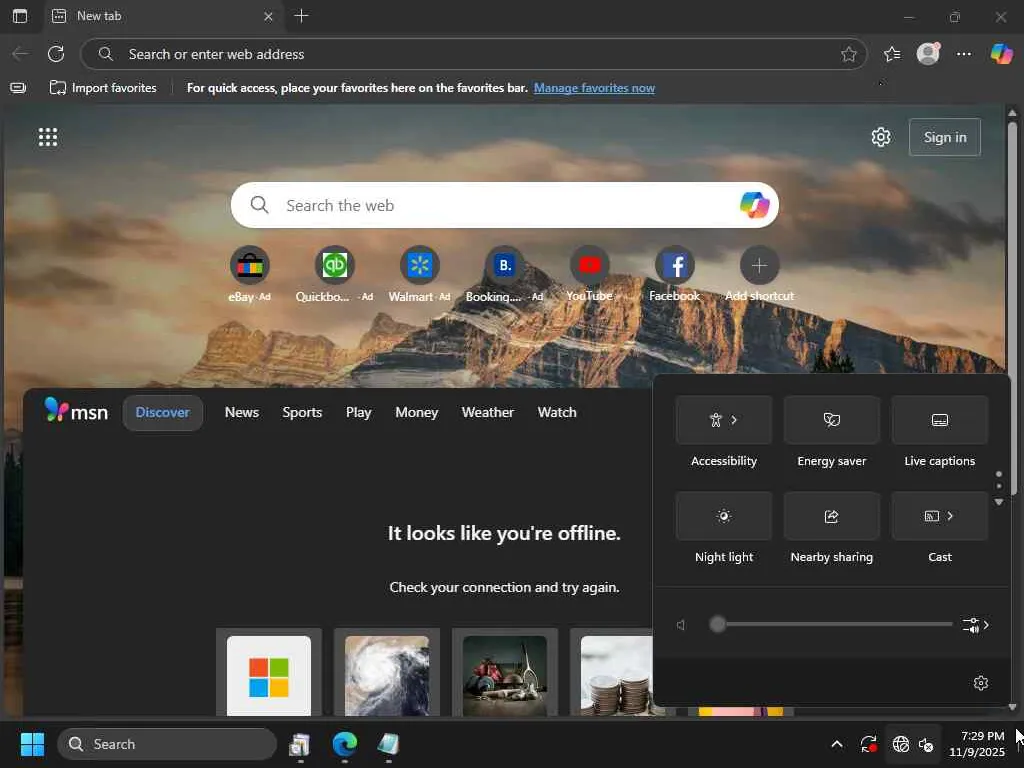Close the New tab tab
The image size is (1024, 768).
click(x=268, y=16)
